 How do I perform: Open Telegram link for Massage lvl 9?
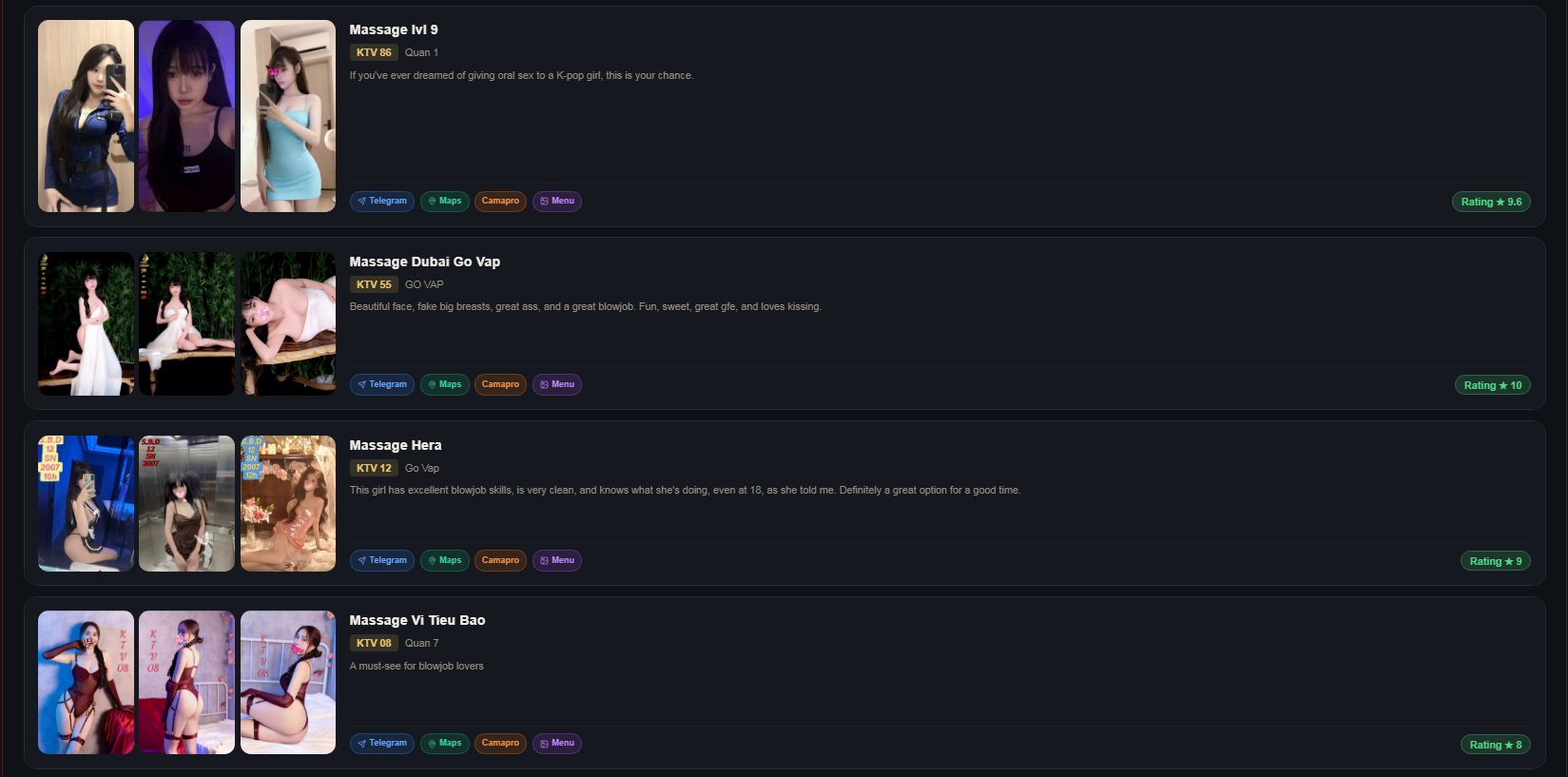382,202
